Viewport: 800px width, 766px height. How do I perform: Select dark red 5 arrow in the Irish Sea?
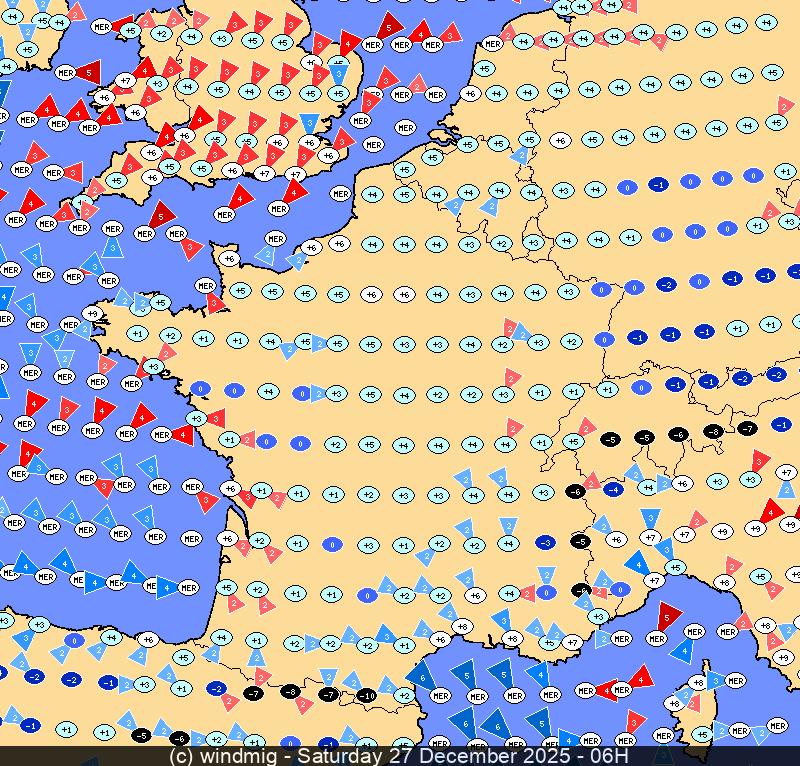[x=88, y=71]
